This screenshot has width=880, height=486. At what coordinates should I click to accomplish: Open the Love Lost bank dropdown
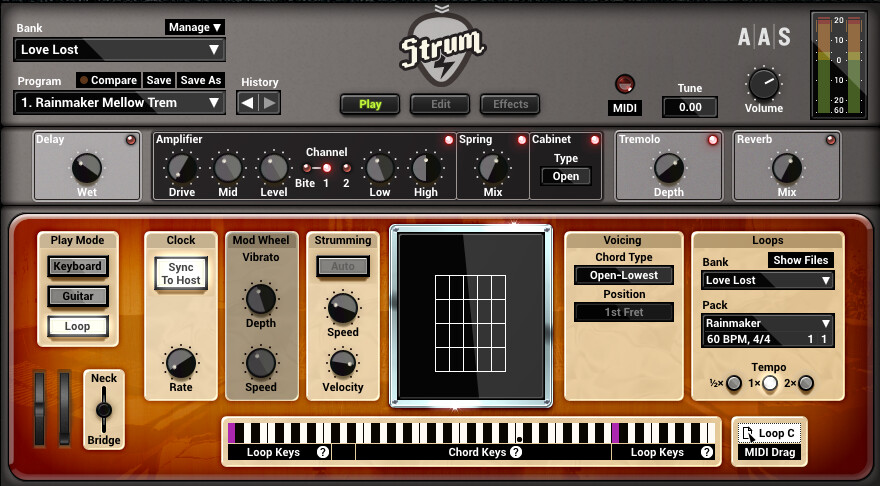(x=120, y=50)
